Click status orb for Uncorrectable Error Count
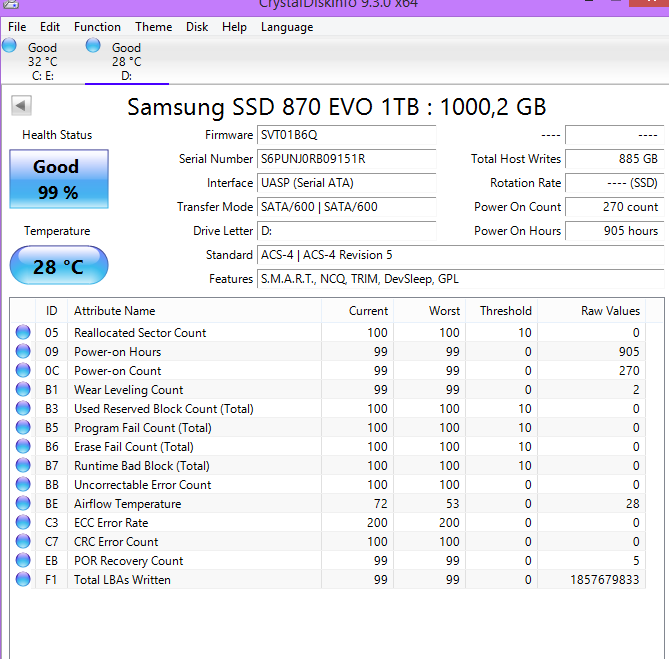 23,484
